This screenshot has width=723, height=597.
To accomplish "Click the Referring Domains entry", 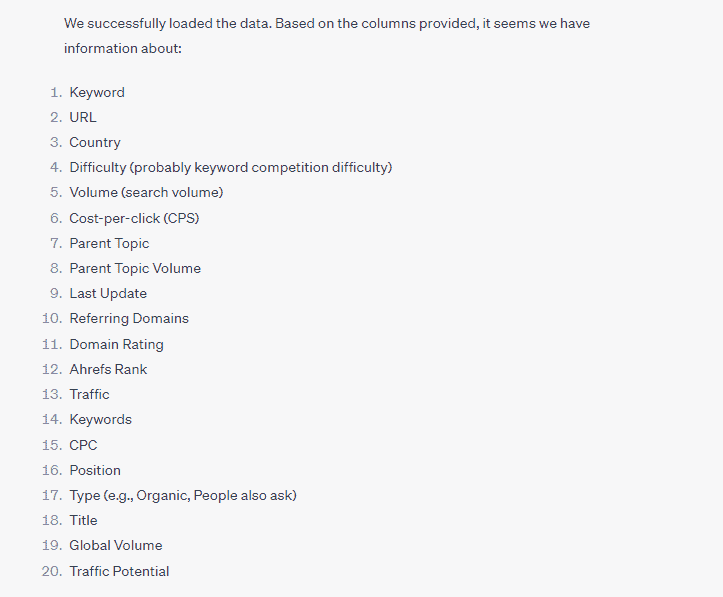I will coord(129,319).
